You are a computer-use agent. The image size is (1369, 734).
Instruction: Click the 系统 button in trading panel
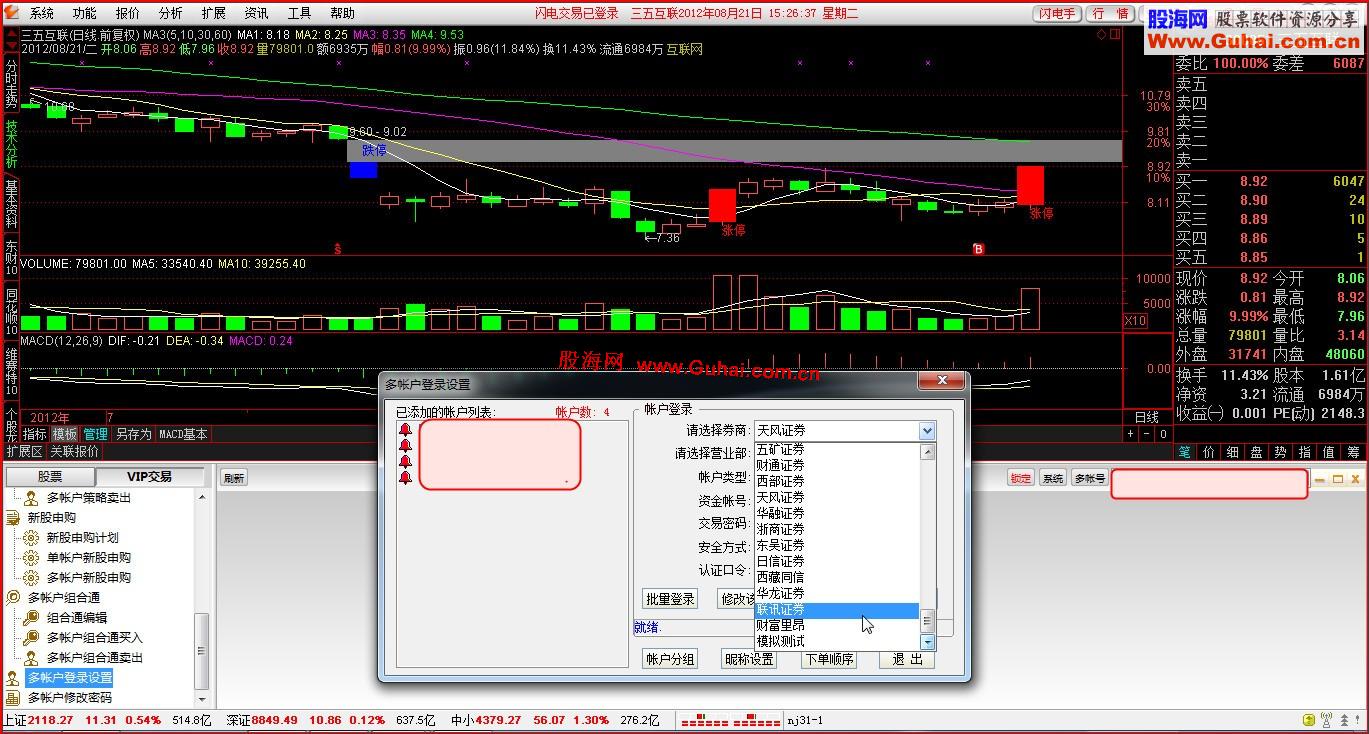click(x=1053, y=478)
